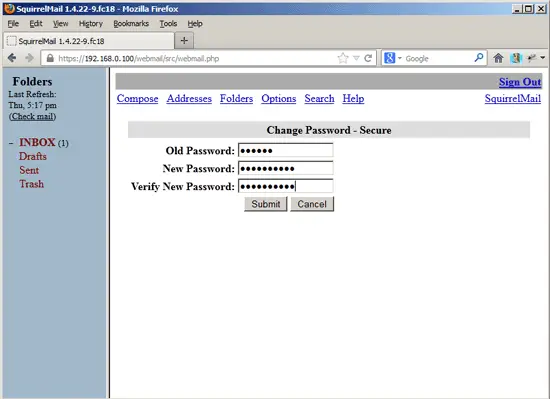Click the Change Password - Secure heading
The height and width of the screenshot is (399, 550).
[x=329, y=130]
